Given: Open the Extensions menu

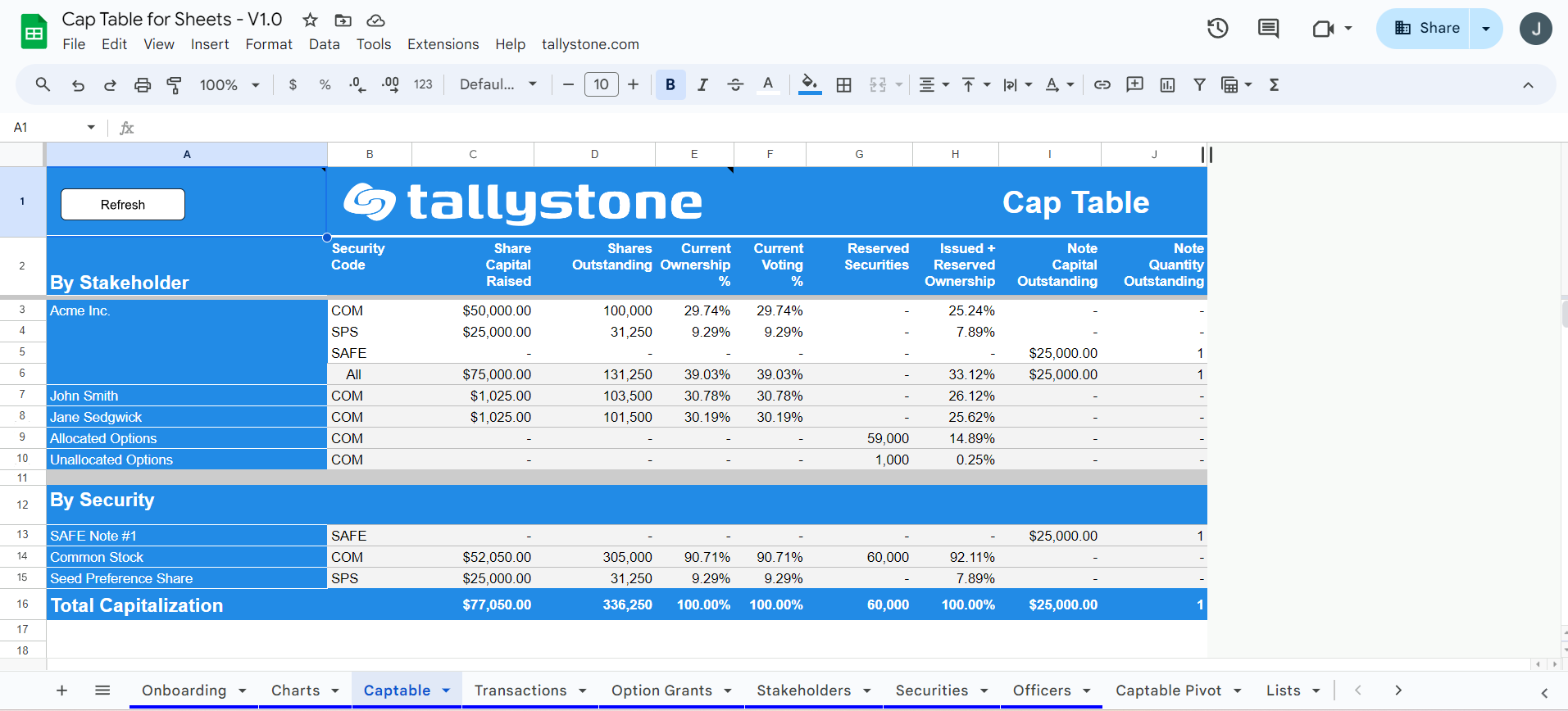Looking at the screenshot, I should pos(443,44).
